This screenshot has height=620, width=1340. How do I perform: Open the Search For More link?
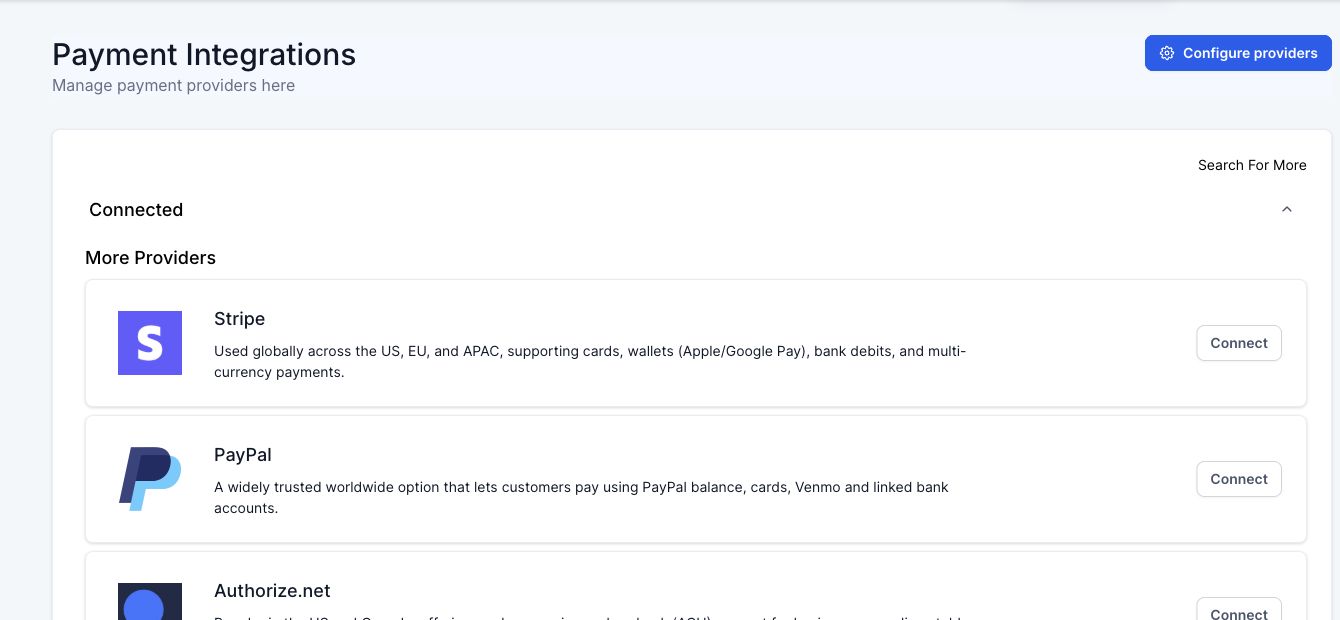tap(1252, 165)
